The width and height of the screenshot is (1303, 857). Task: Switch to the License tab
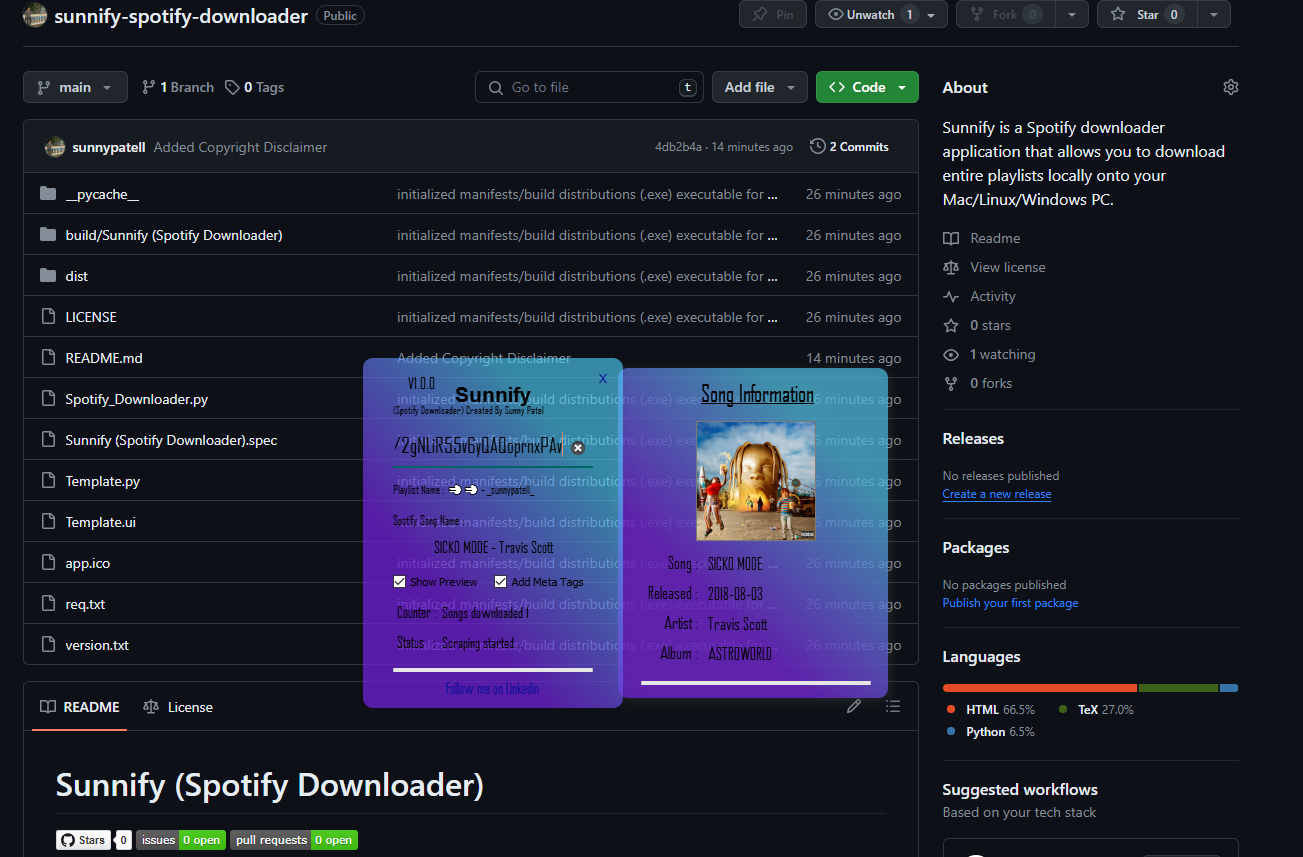178,707
